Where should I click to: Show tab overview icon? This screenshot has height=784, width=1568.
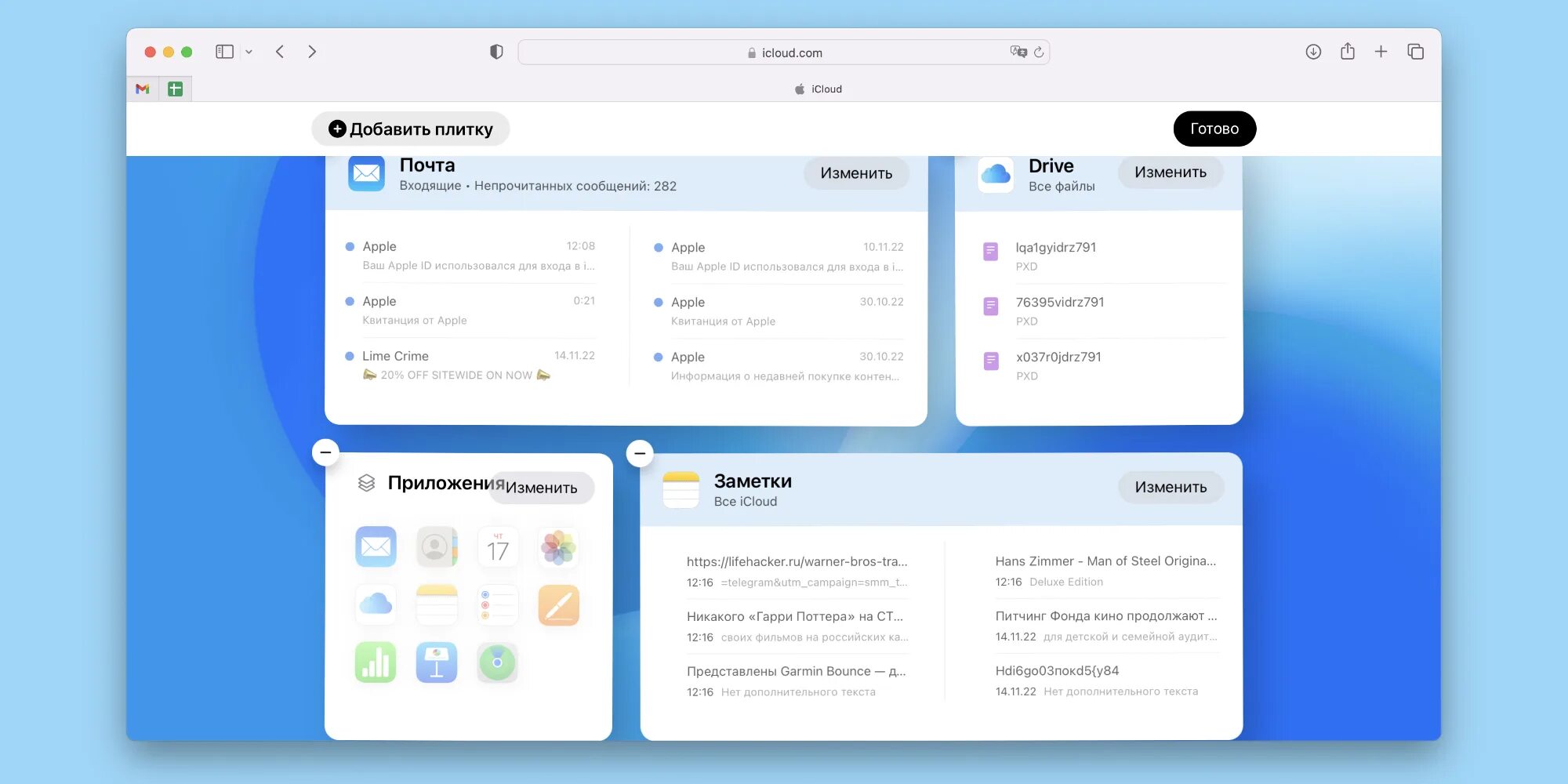(1415, 52)
